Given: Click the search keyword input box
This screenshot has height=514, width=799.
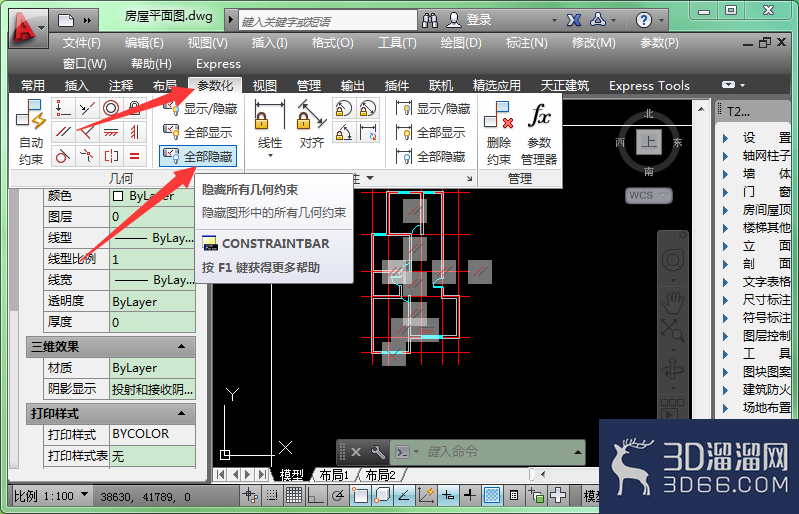Looking at the screenshot, I should (x=328, y=21).
